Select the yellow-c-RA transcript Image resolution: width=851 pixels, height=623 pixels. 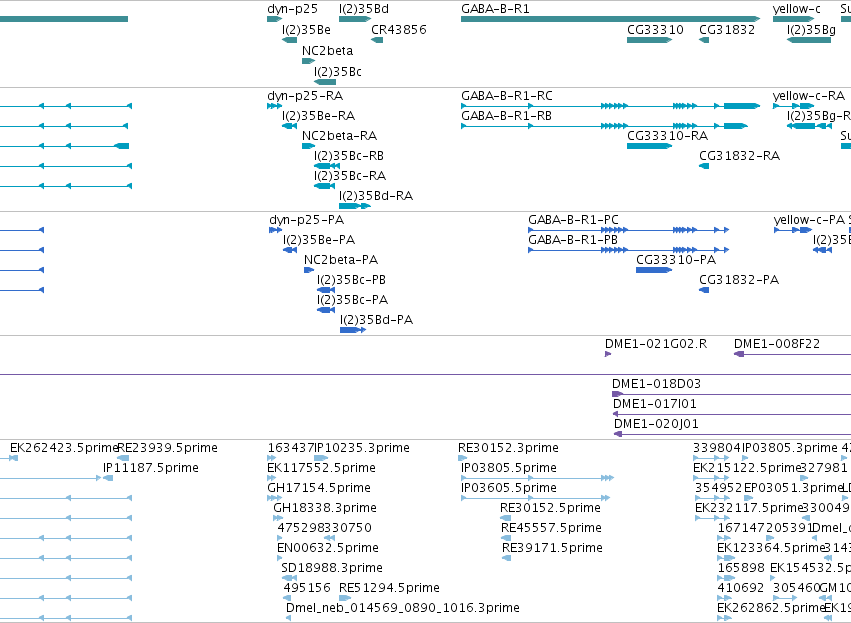793,106
